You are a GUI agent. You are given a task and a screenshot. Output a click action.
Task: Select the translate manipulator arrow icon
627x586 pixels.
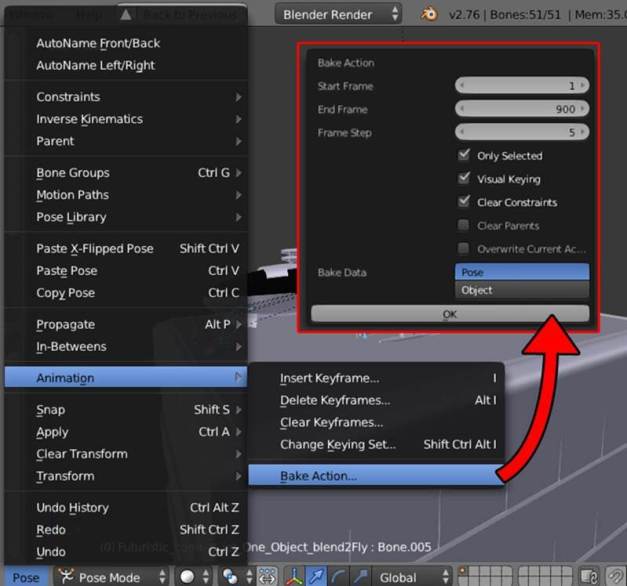click(x=316, y=577)
